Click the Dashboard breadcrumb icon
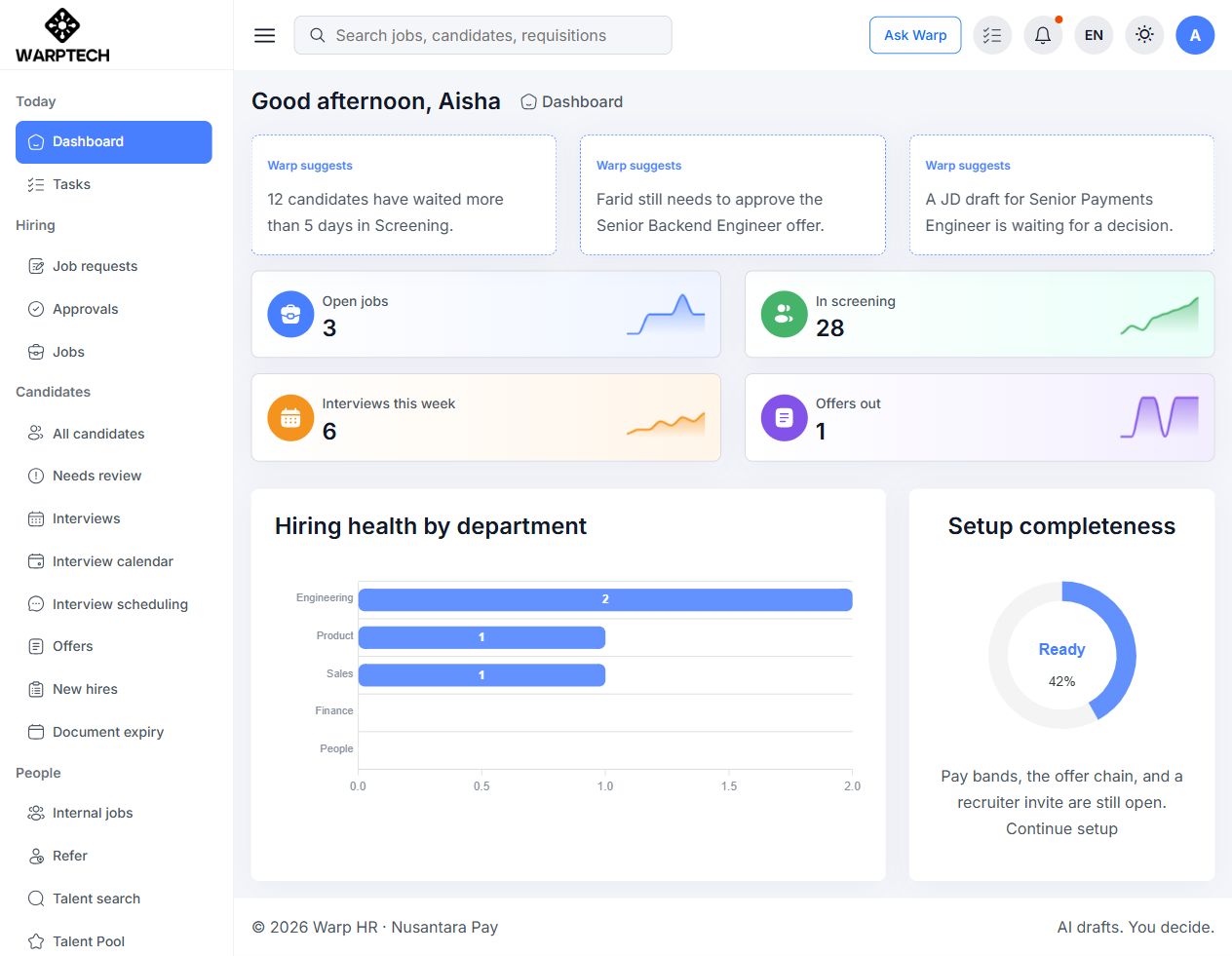The height and width of the screenshot is (956, 1232). click(528, 101)
